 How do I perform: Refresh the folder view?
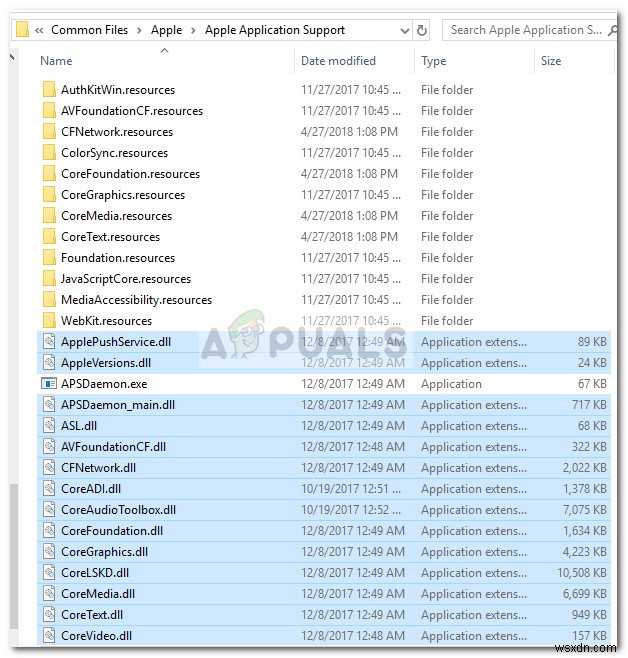[422, 30]
